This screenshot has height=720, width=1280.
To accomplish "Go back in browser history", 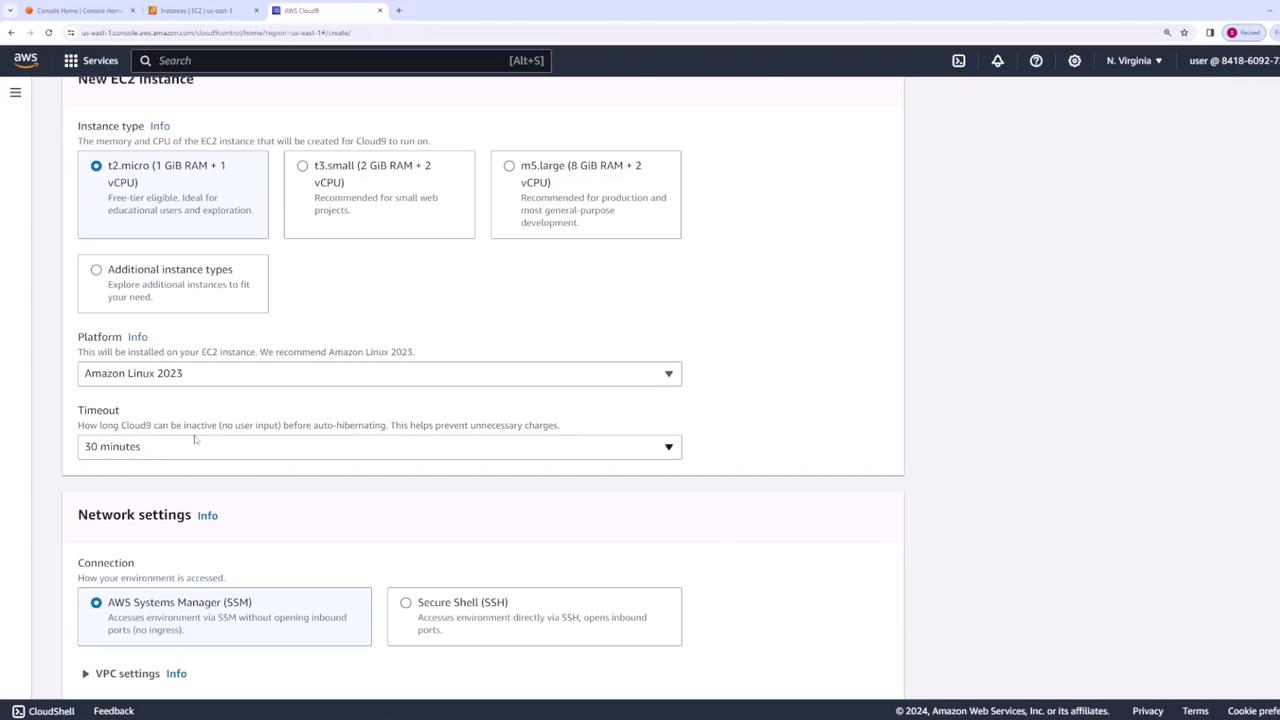I will point(11,33).
